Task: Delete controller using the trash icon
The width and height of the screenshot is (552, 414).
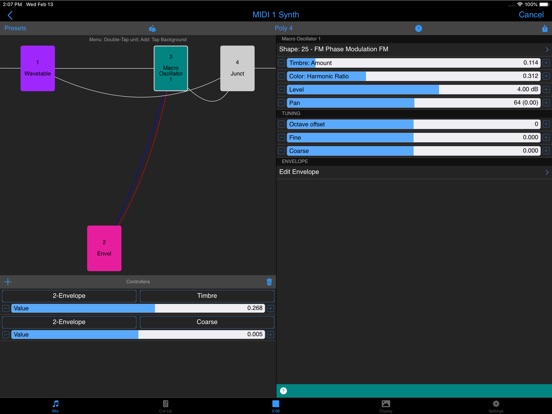Action: 269,282
